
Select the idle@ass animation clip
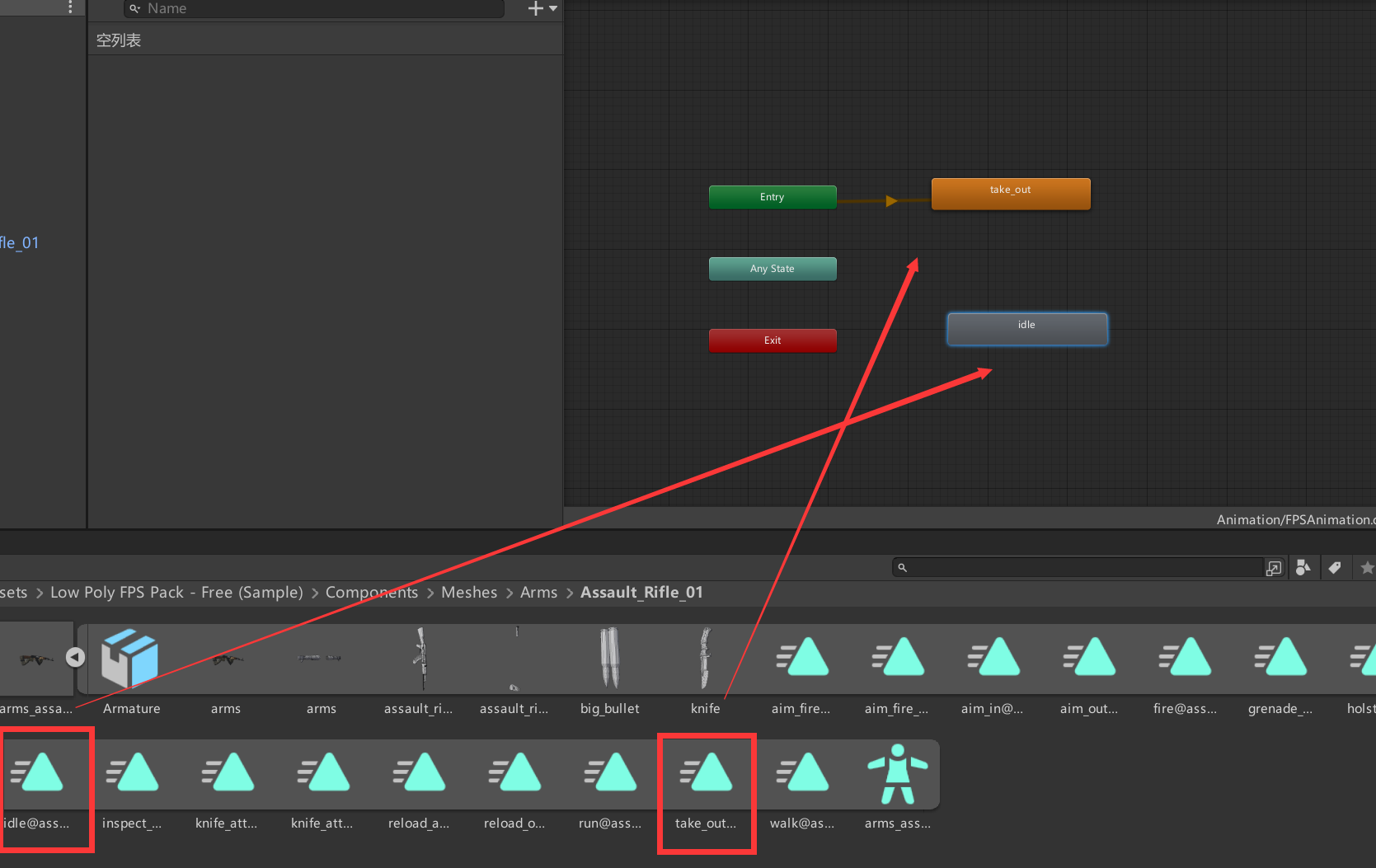click(x=37, y=786)
